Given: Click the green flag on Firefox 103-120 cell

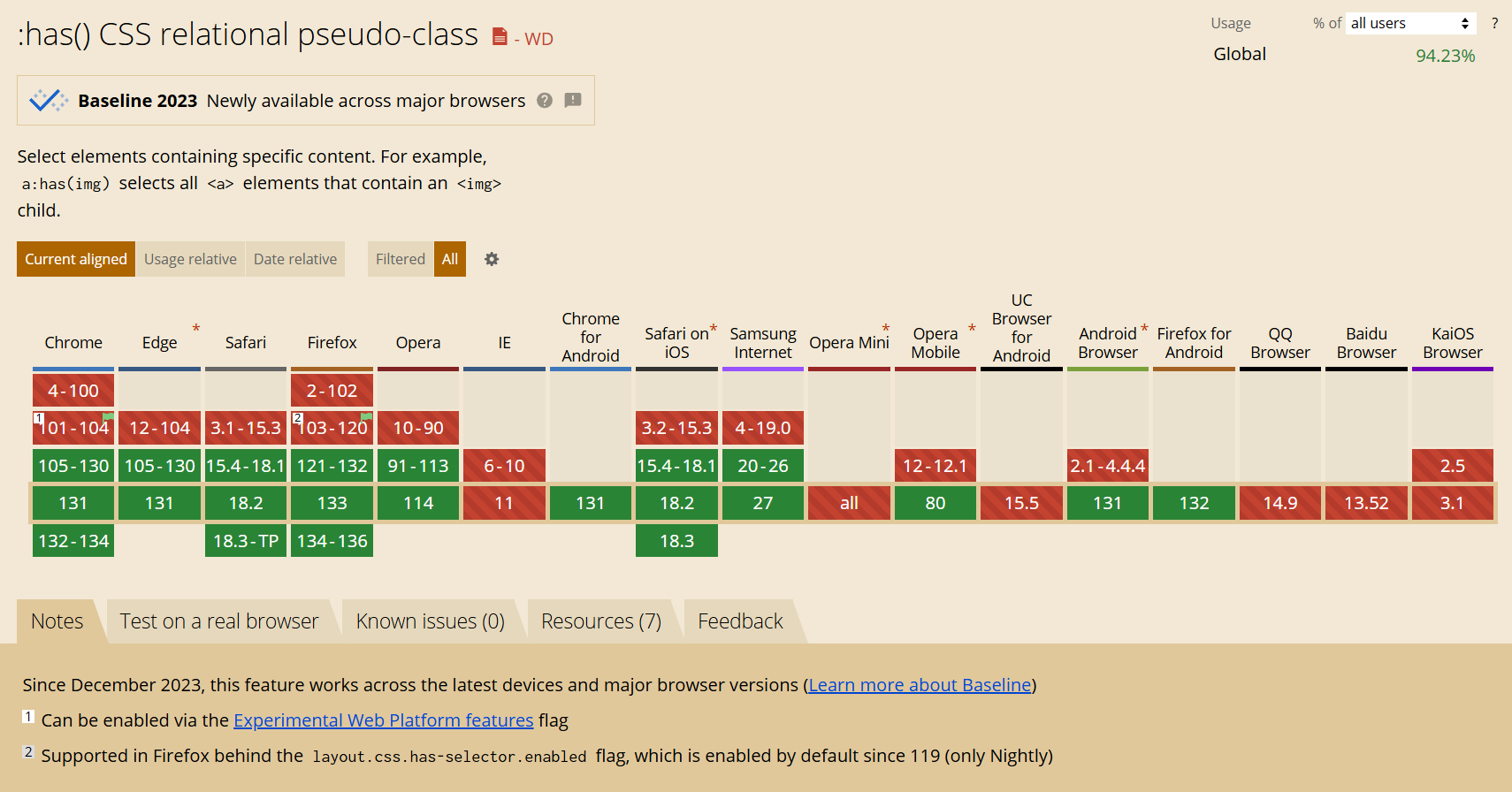Looking at the screenshot, I should click(x=364, y=417).
